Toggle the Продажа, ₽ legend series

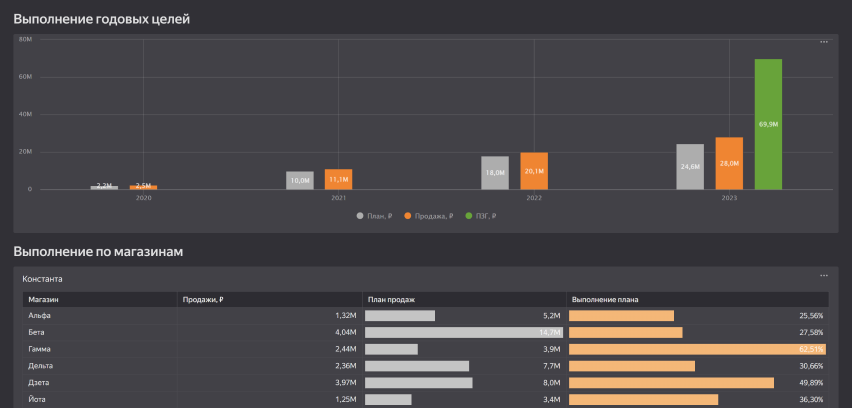coord(428,215)
